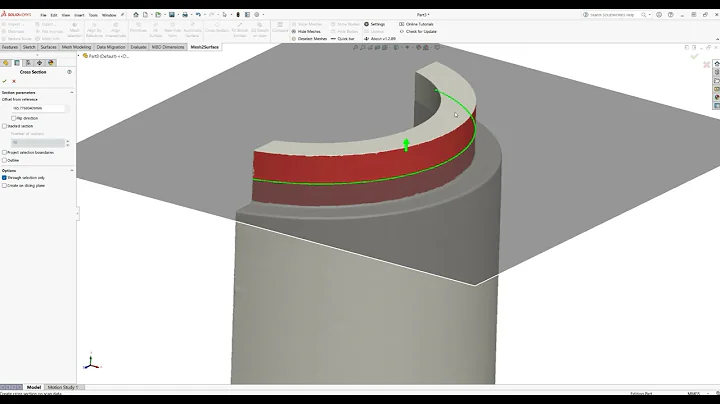Click the Rebuild traffic light icon
The width and height of the screenshot is (720, 404).
pos(238,15)
